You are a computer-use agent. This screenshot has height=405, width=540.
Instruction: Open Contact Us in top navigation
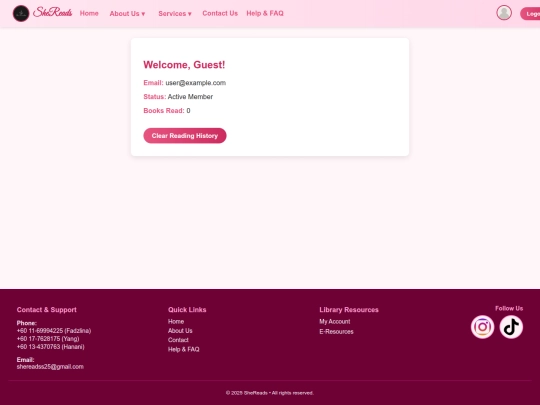click(x=220, y=13)
